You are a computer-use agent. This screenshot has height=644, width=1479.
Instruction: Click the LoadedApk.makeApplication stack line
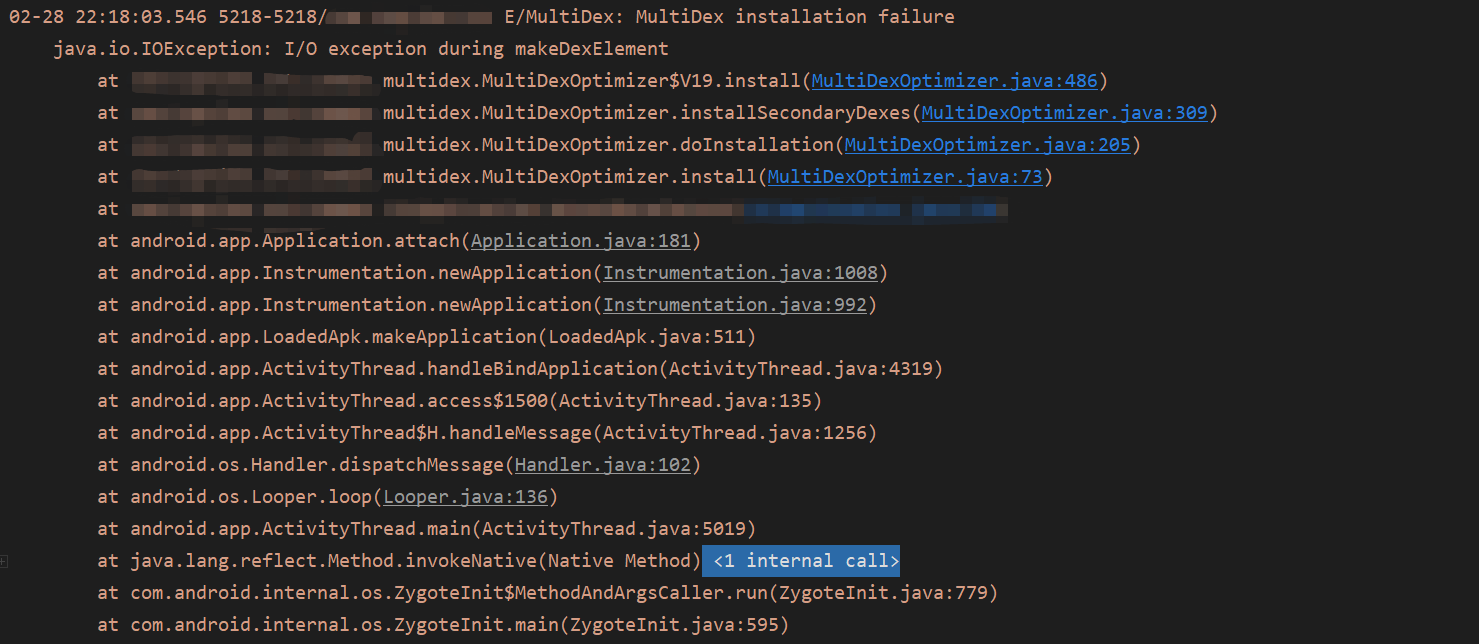[427, 337]
